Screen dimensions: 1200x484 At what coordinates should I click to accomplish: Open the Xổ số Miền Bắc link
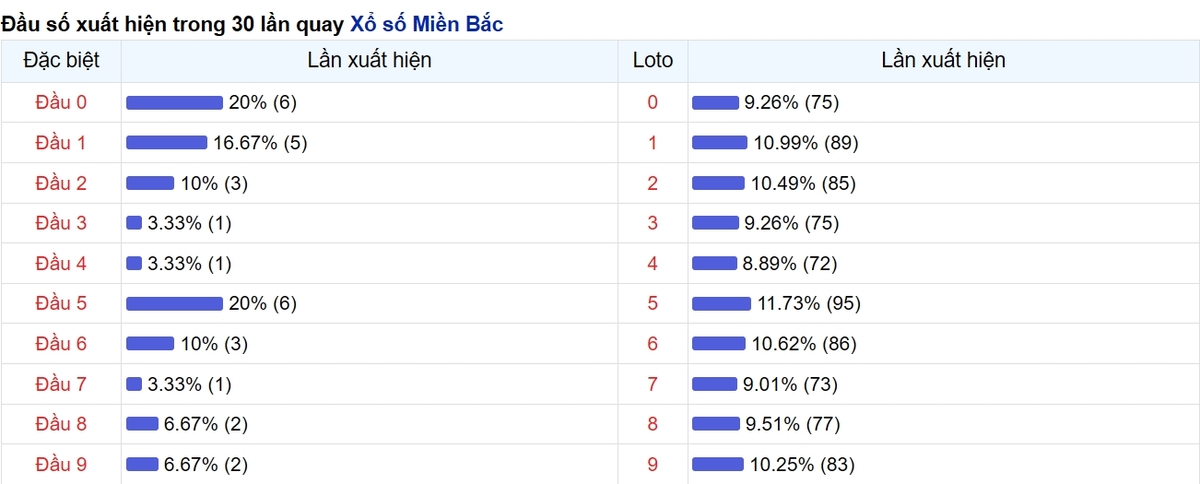(x=427, y=22)
